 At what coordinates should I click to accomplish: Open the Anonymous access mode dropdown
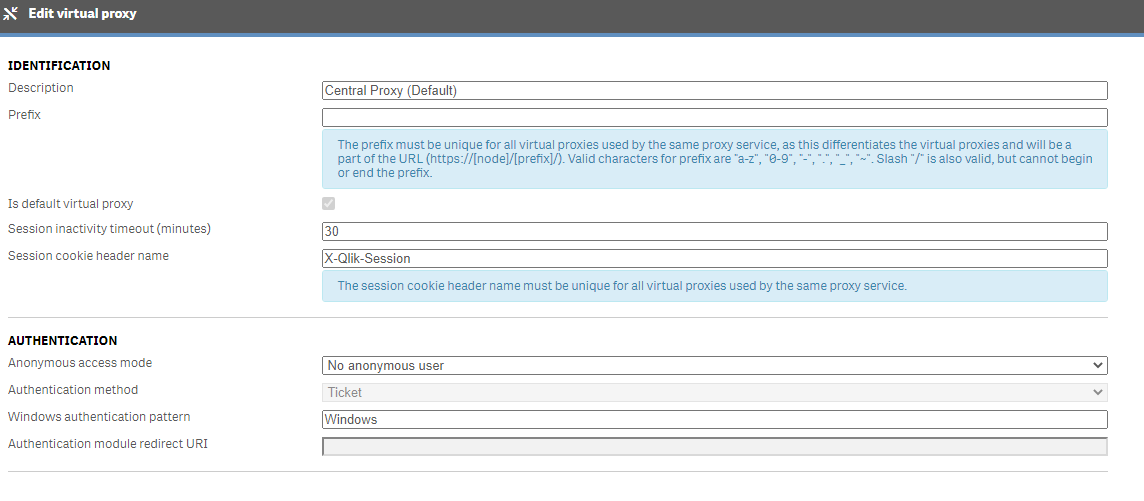pyautogui.click(x=714, y=365)
